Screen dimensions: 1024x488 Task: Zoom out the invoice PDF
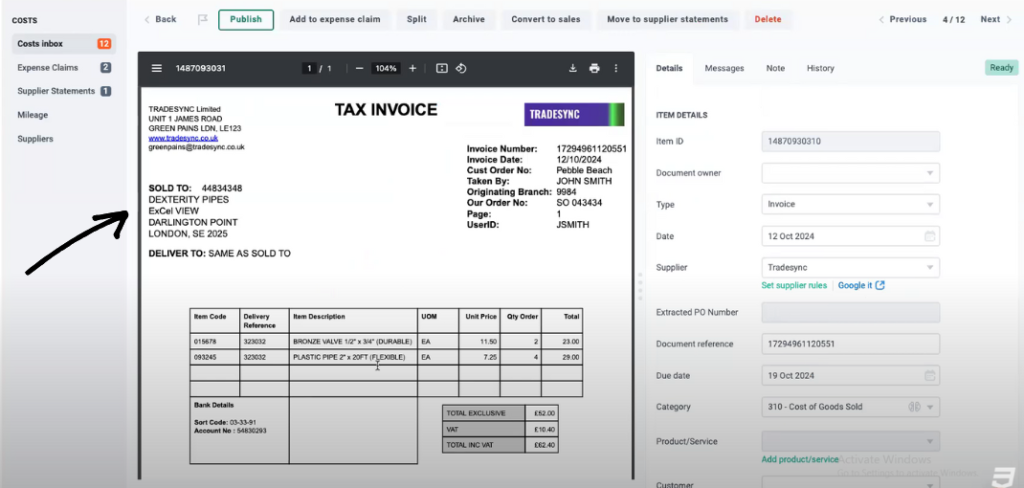(359, 68)
